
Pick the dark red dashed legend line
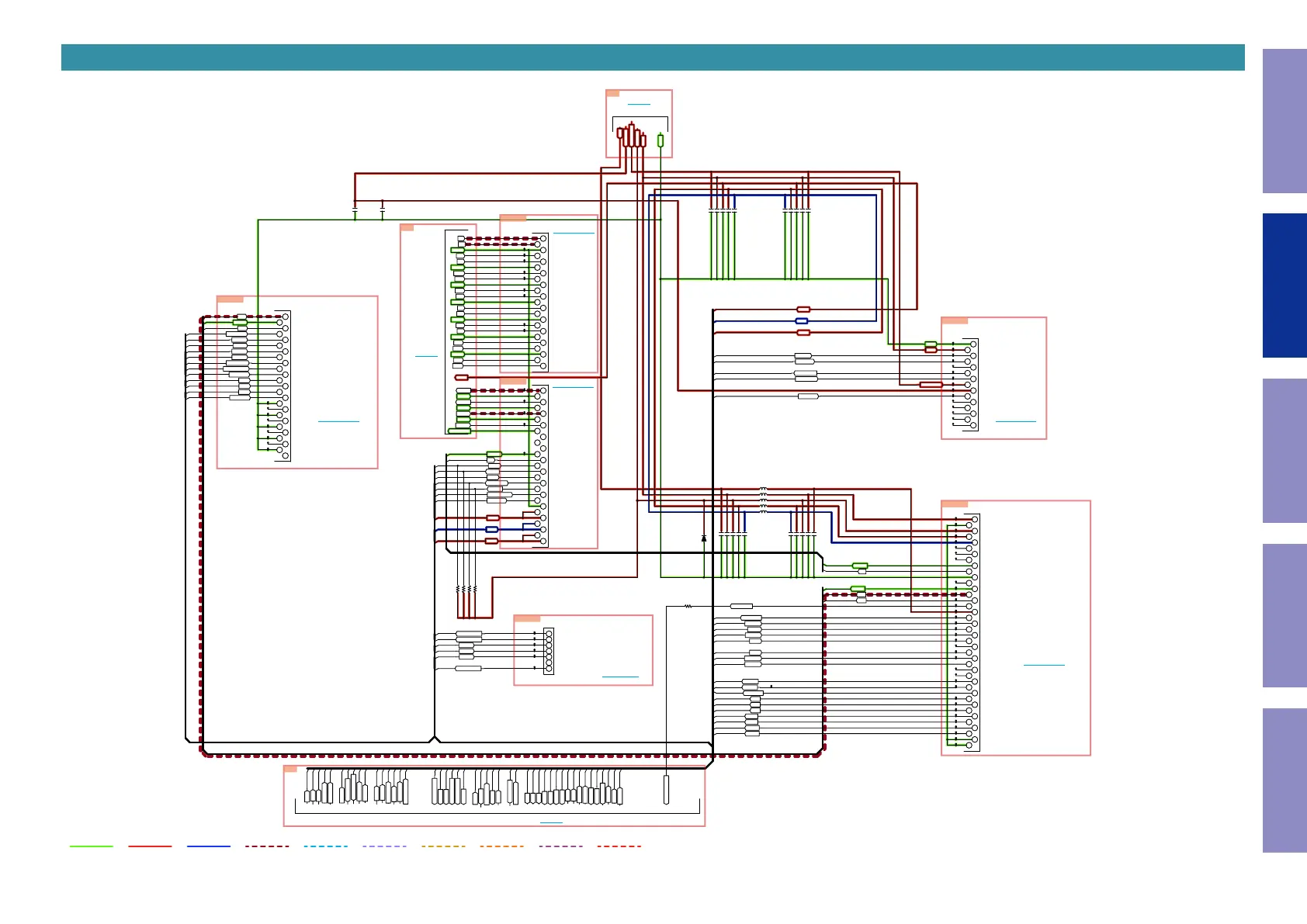[x=267, y=846]
